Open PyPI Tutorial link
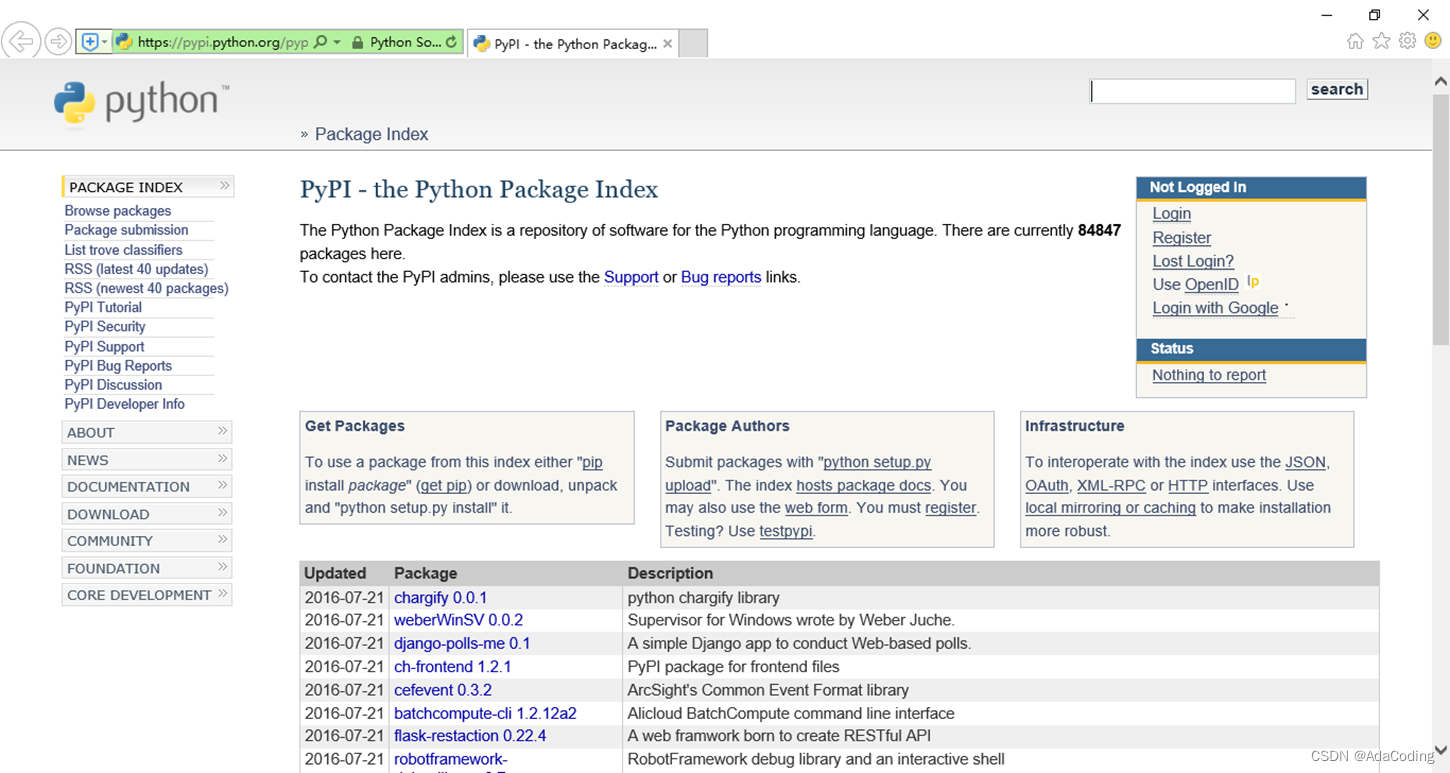The height and width of the screenshot is (773, 1450). click(103, 307)
